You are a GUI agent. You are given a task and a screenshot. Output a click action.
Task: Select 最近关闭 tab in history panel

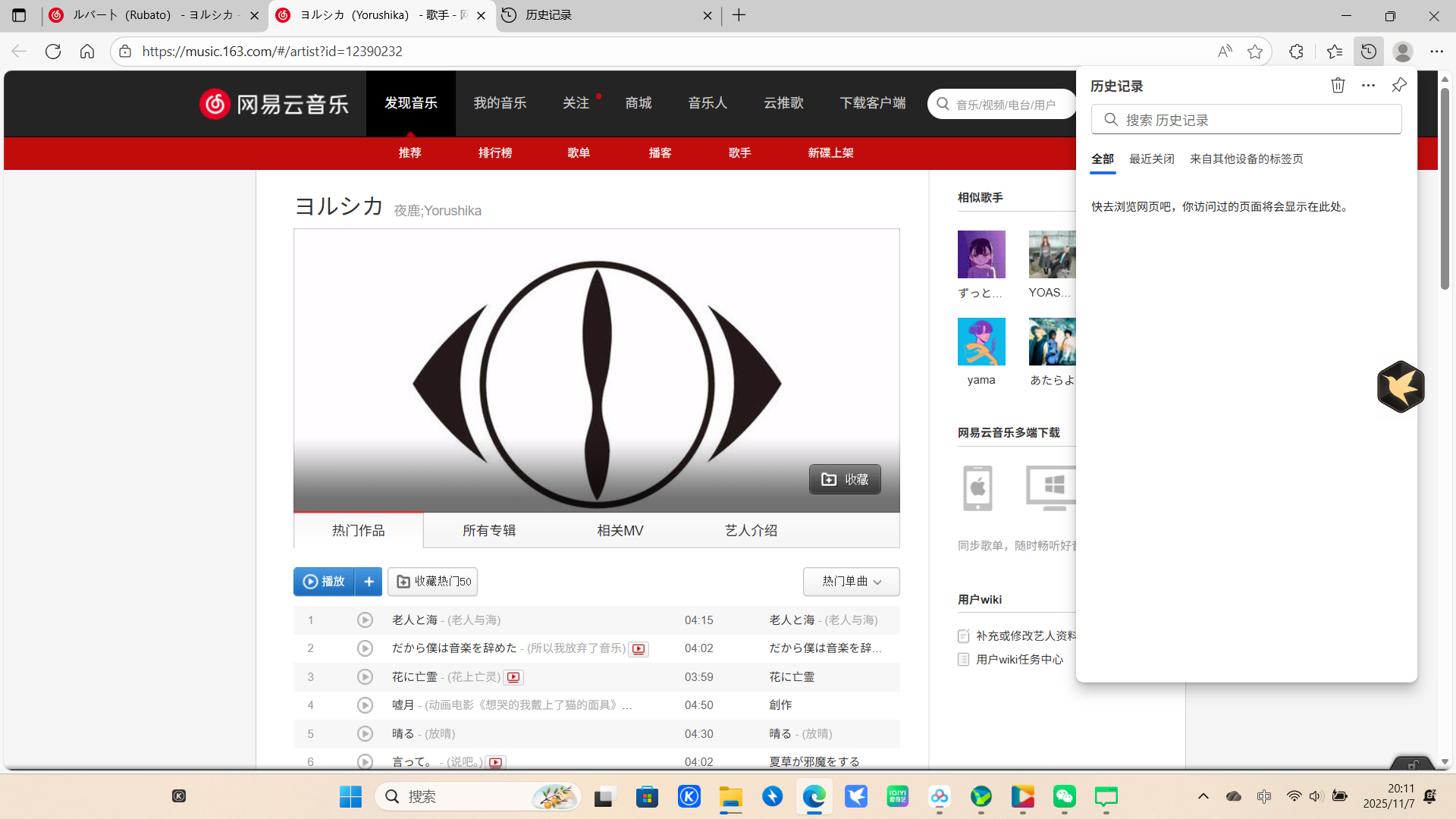tap(1151, 159)
